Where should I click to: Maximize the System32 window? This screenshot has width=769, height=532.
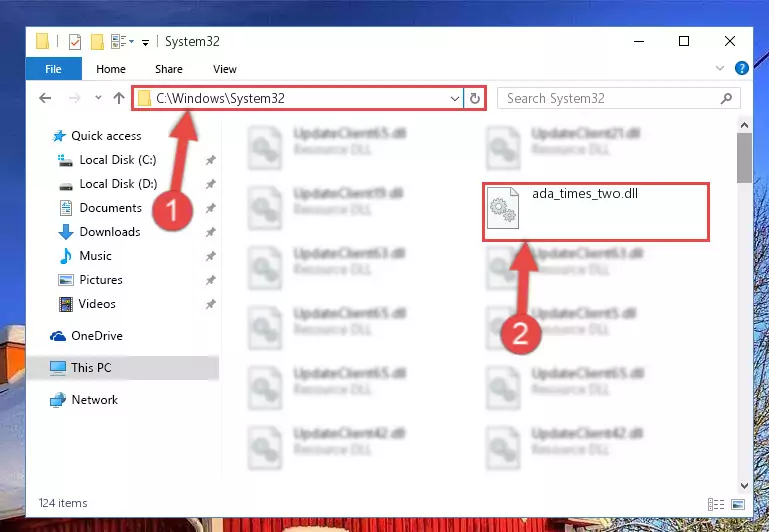[684, 41]
